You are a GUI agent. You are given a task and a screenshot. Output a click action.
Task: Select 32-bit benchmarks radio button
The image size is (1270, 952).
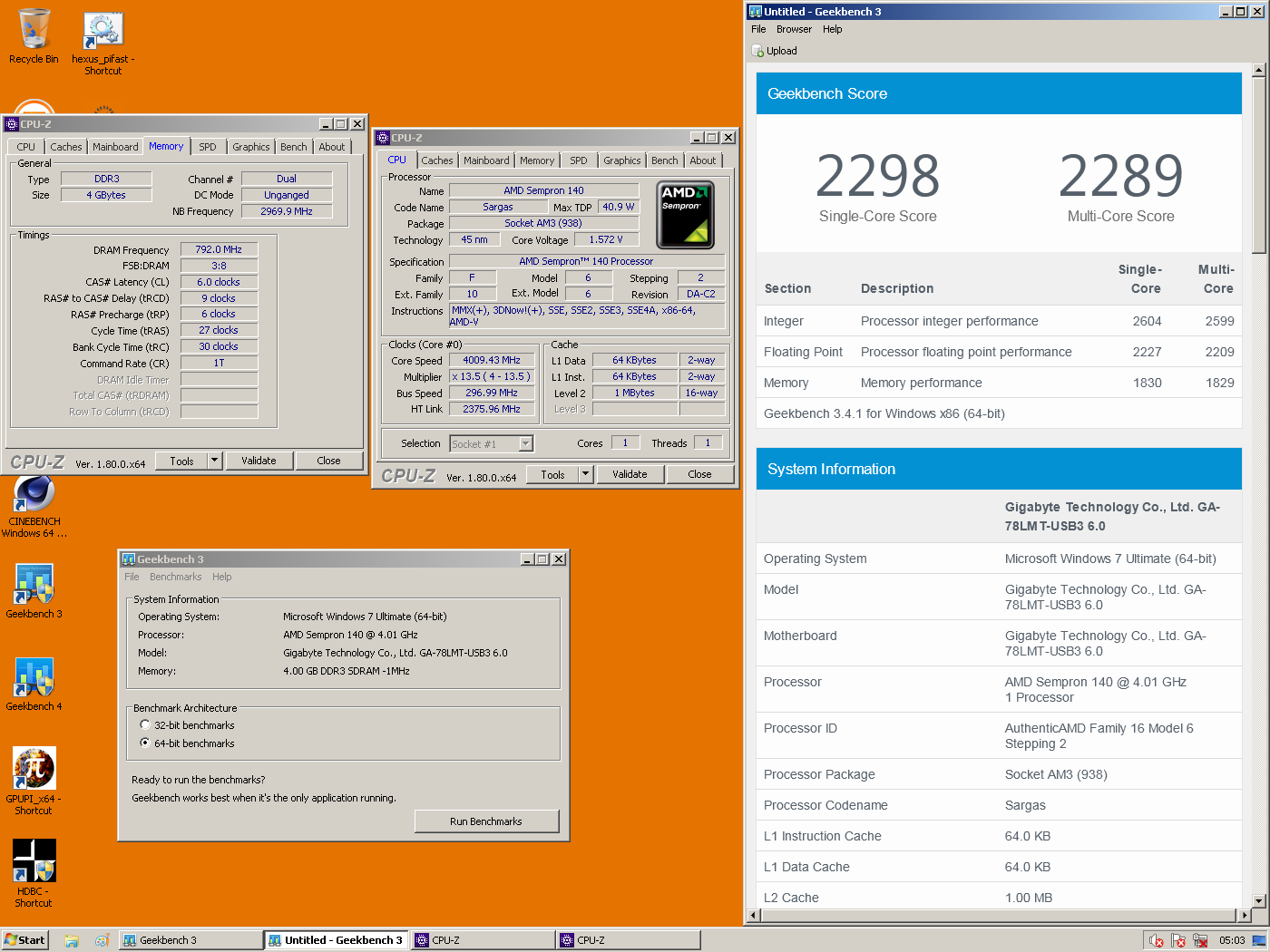[x=145, y=725]
